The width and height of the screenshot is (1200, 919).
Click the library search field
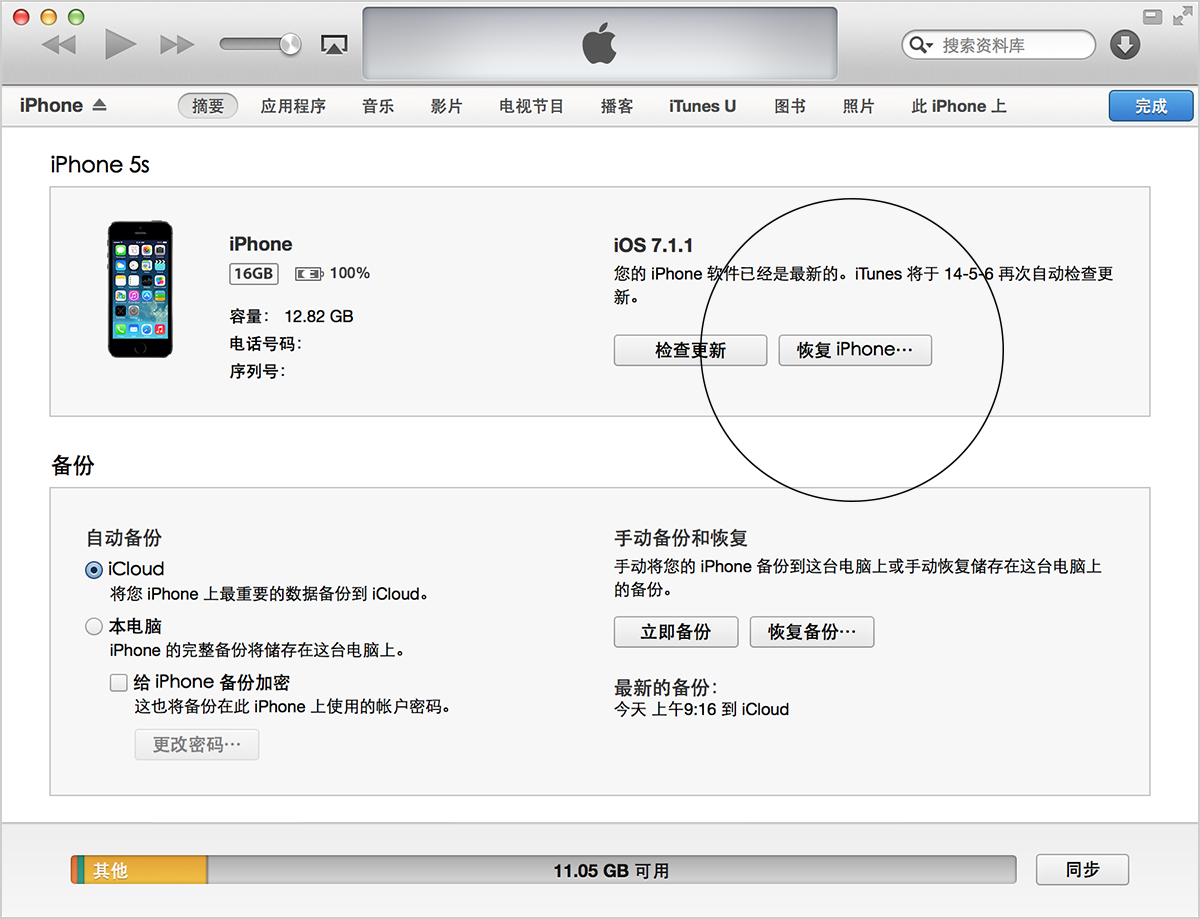coord(998,45)
